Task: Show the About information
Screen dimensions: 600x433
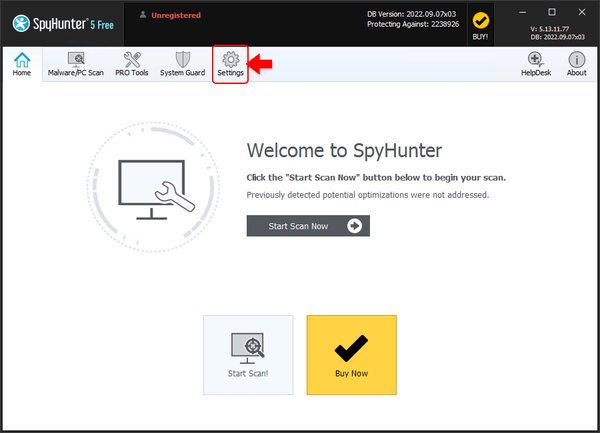Action: [577, 65]
